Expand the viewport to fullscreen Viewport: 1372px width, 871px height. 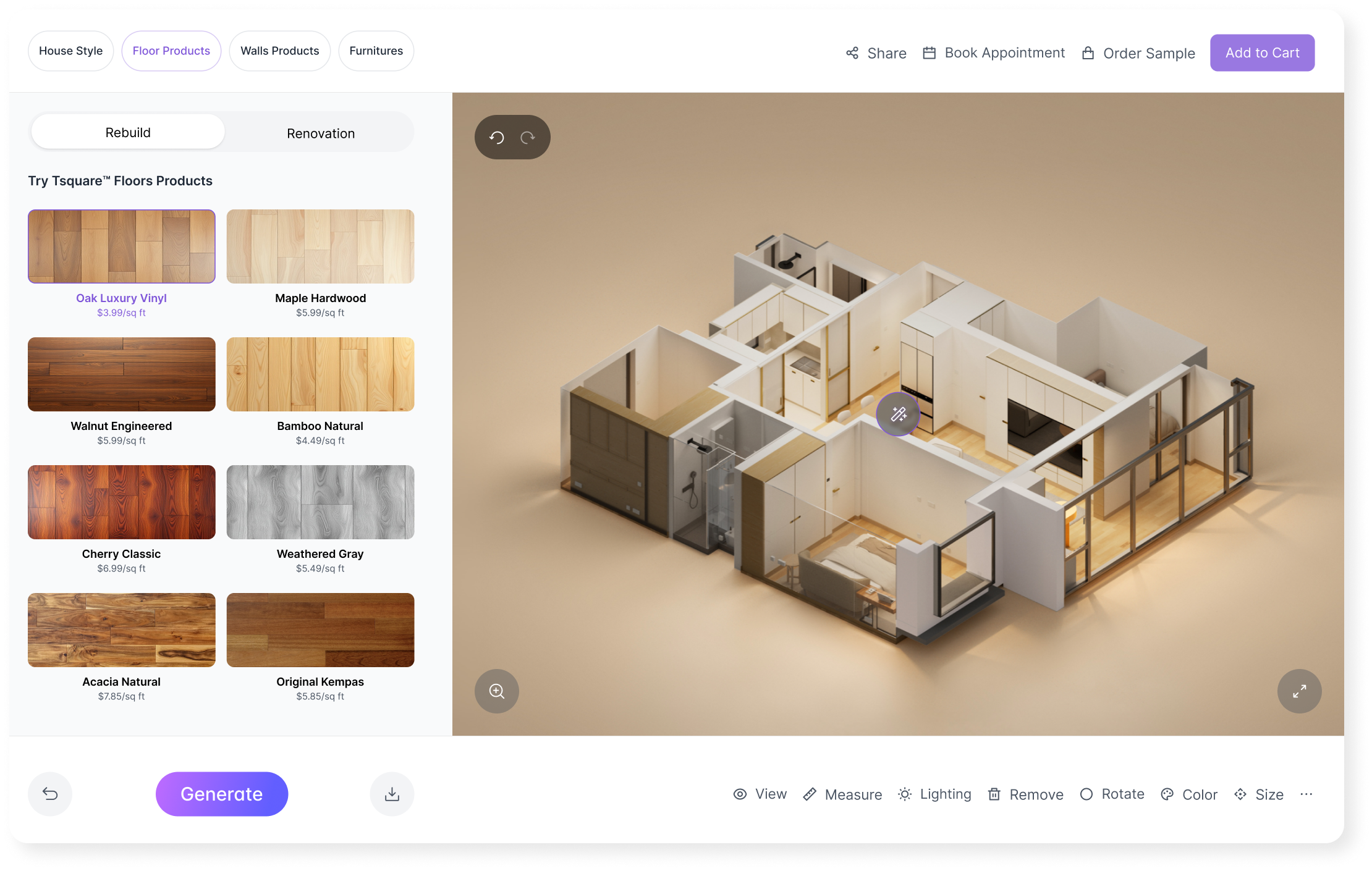coord(1300,691)
